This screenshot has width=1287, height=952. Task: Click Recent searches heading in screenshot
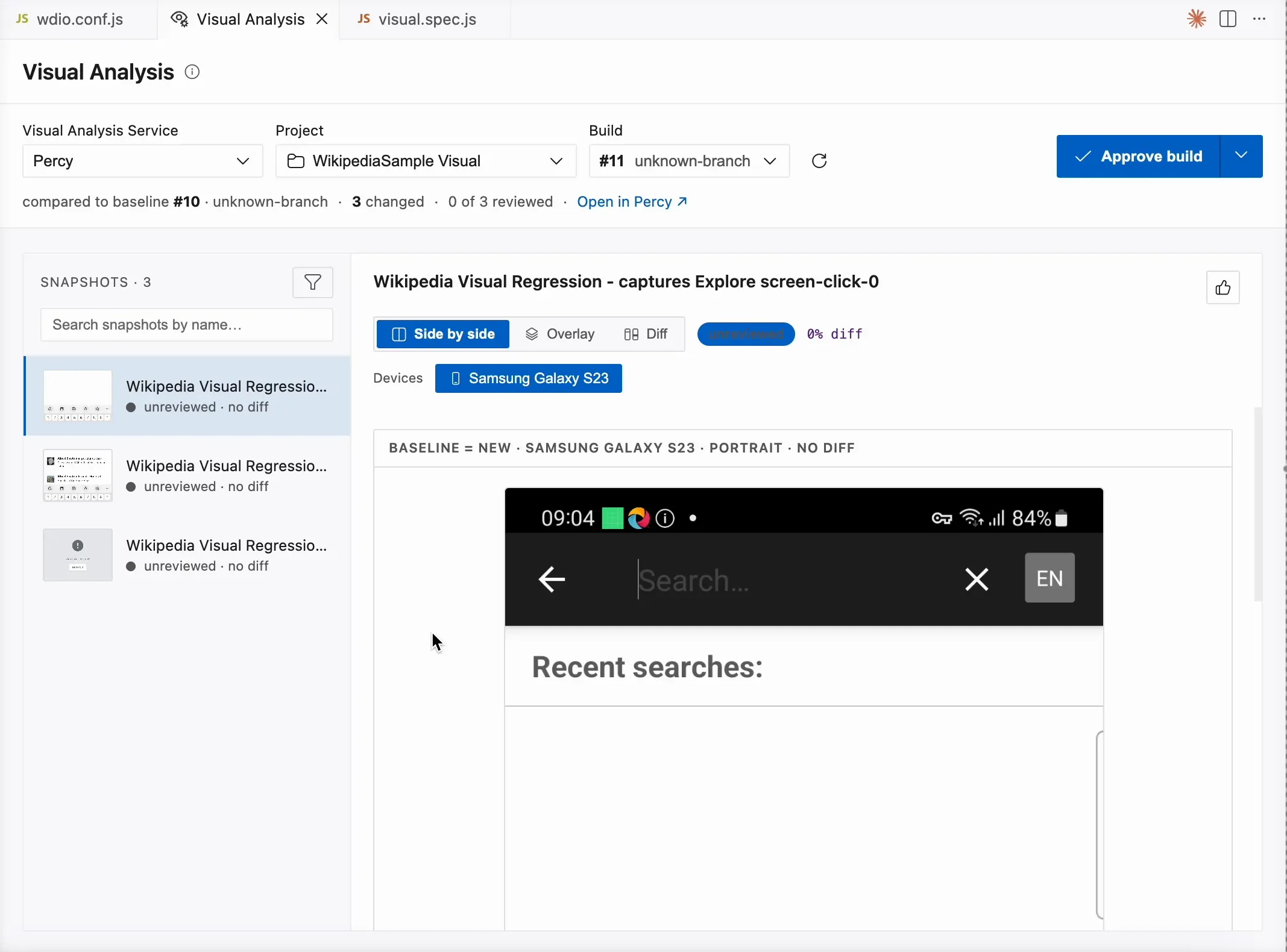coord(647,667)
